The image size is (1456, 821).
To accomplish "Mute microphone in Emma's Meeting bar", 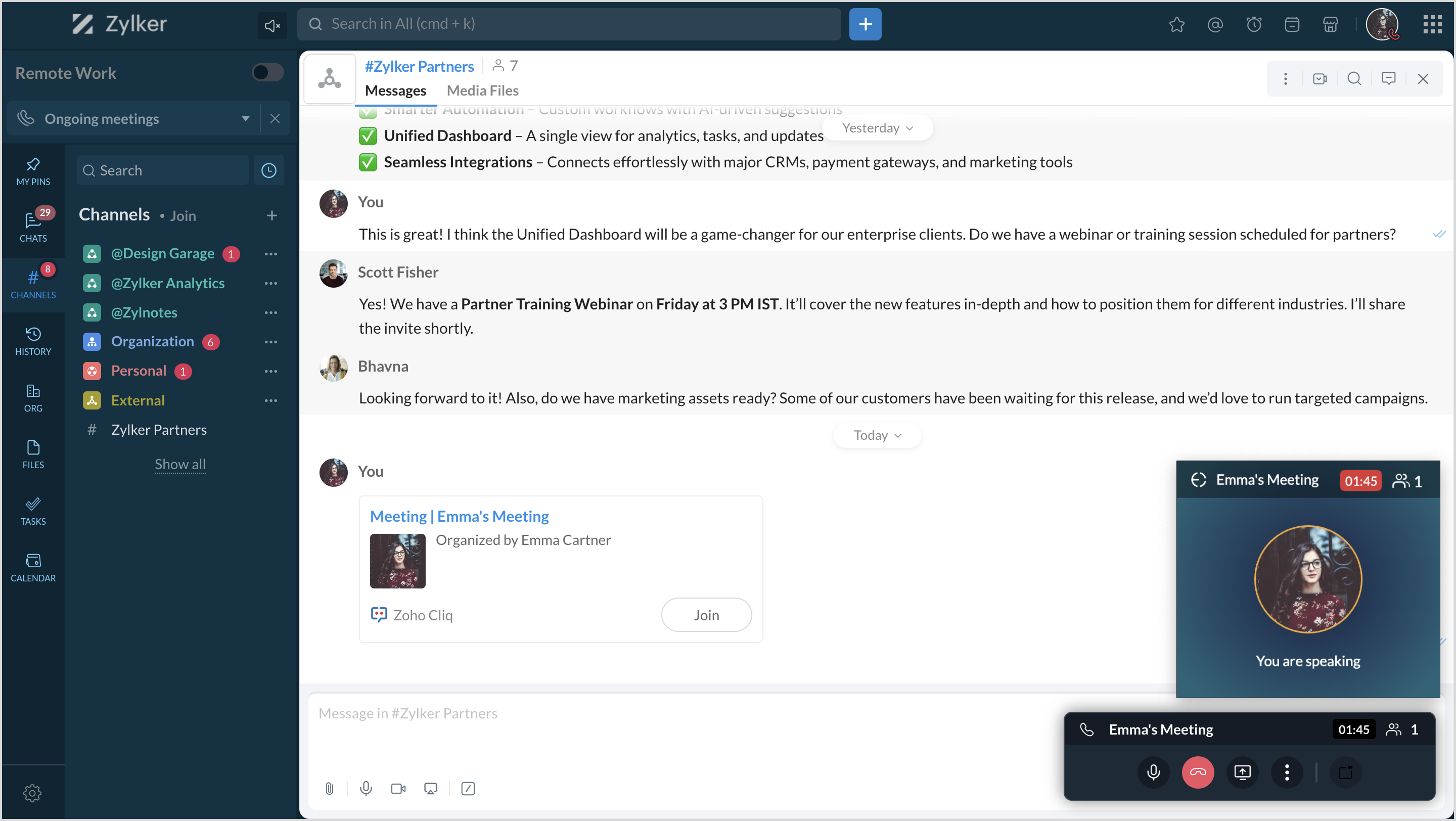I will click(x=1153, y=772).
